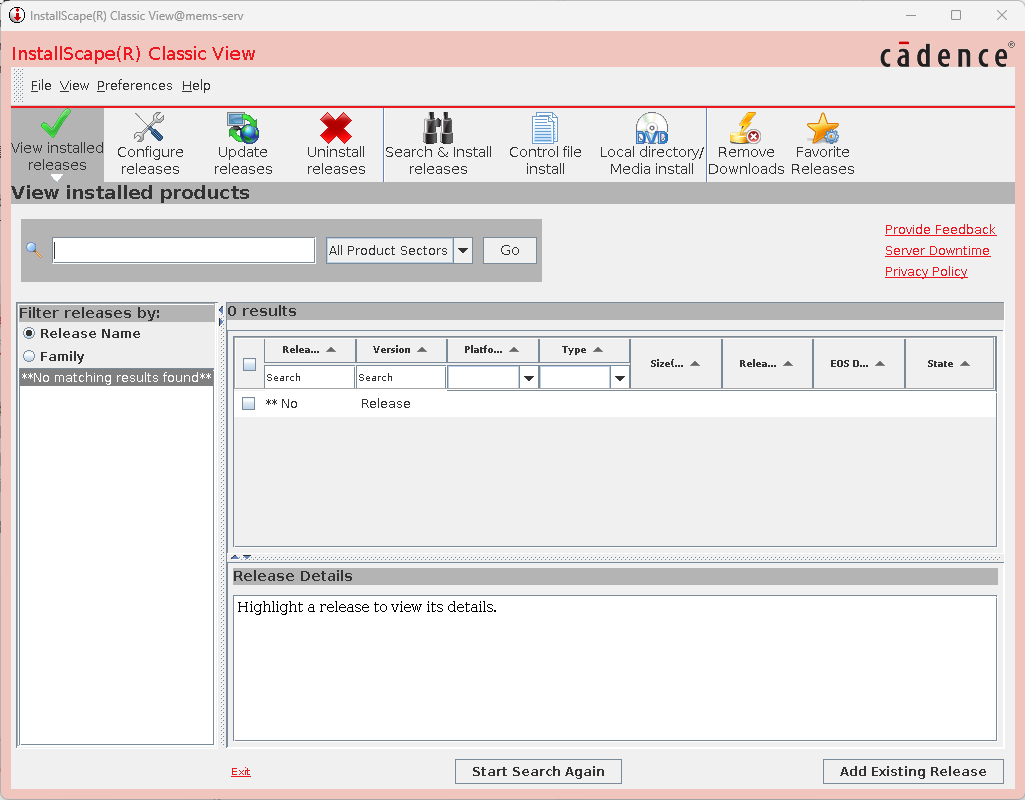Open the Server Downtime link

(x=937, y=250)
